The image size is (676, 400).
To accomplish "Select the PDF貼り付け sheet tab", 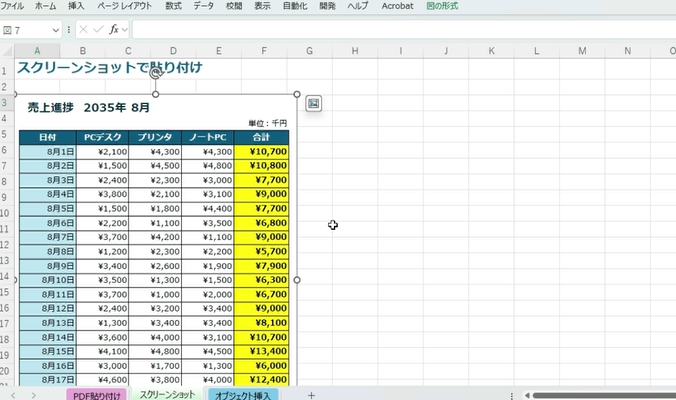I will pos(97,395).
